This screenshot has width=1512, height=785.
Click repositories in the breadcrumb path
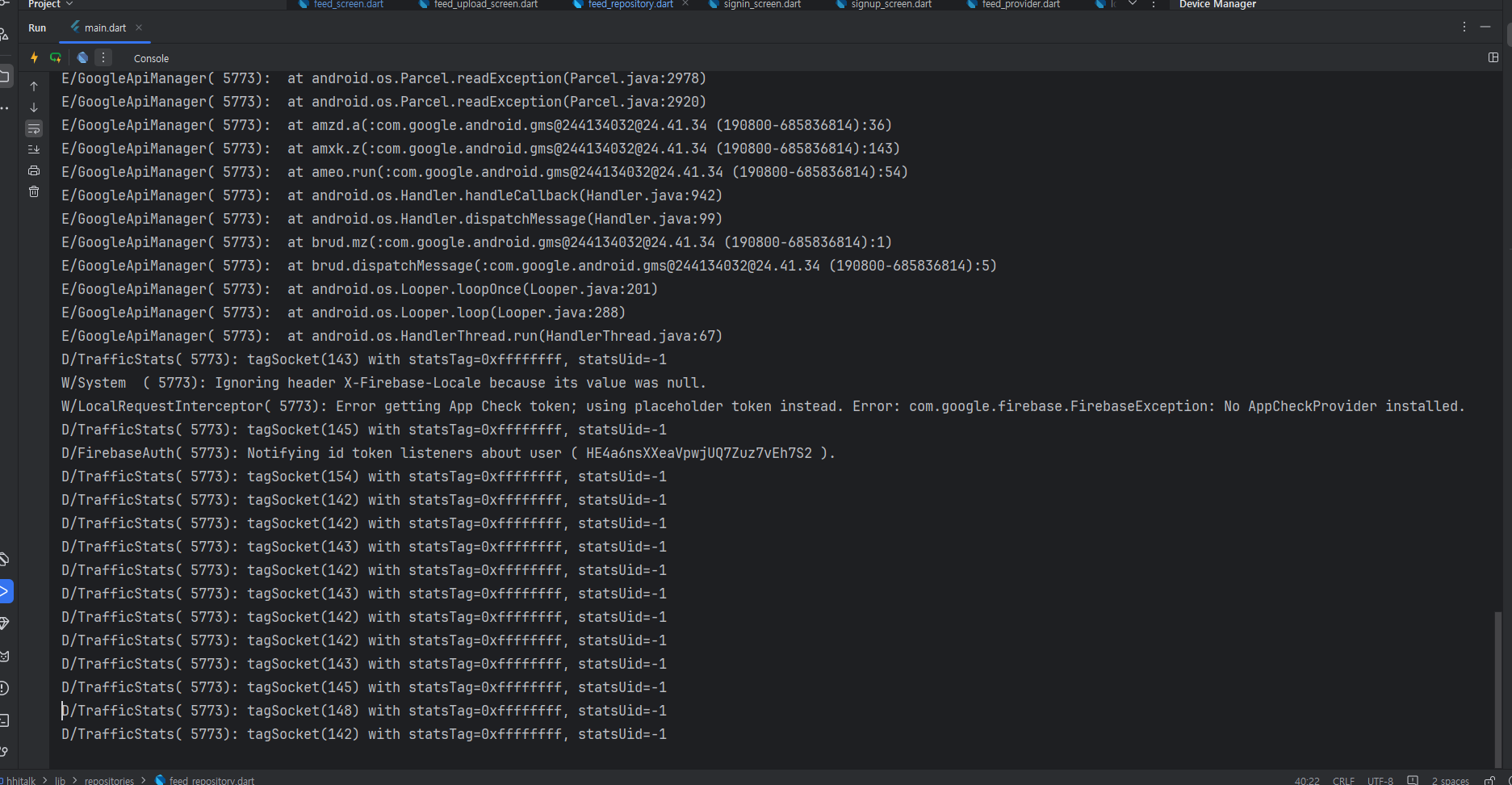point(109,780)
